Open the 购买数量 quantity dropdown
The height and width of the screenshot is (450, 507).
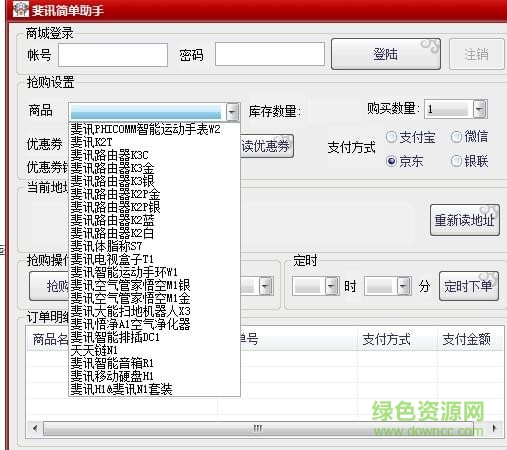(480, 109)
